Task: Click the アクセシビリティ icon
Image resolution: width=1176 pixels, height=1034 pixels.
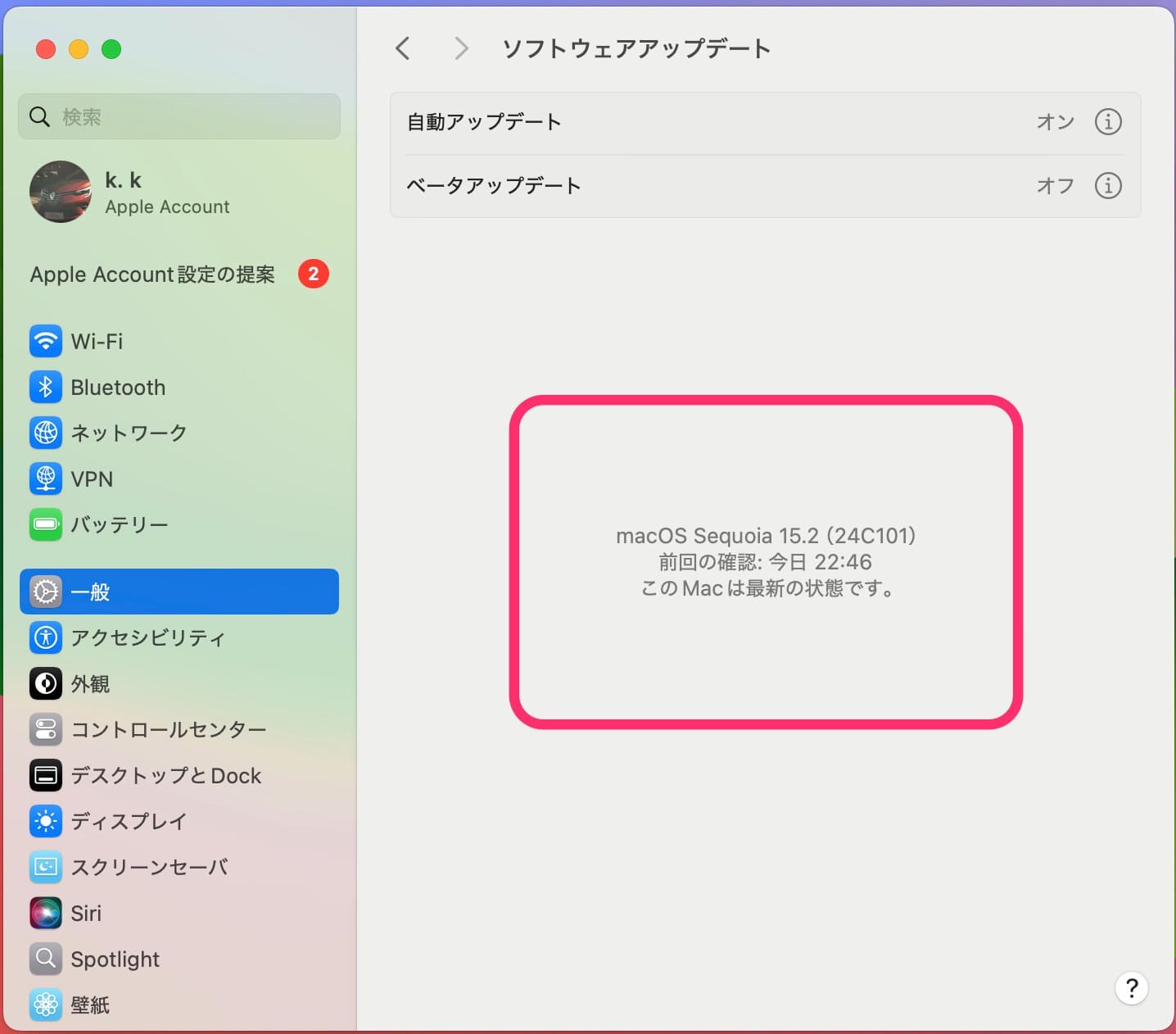Action: 46,637
